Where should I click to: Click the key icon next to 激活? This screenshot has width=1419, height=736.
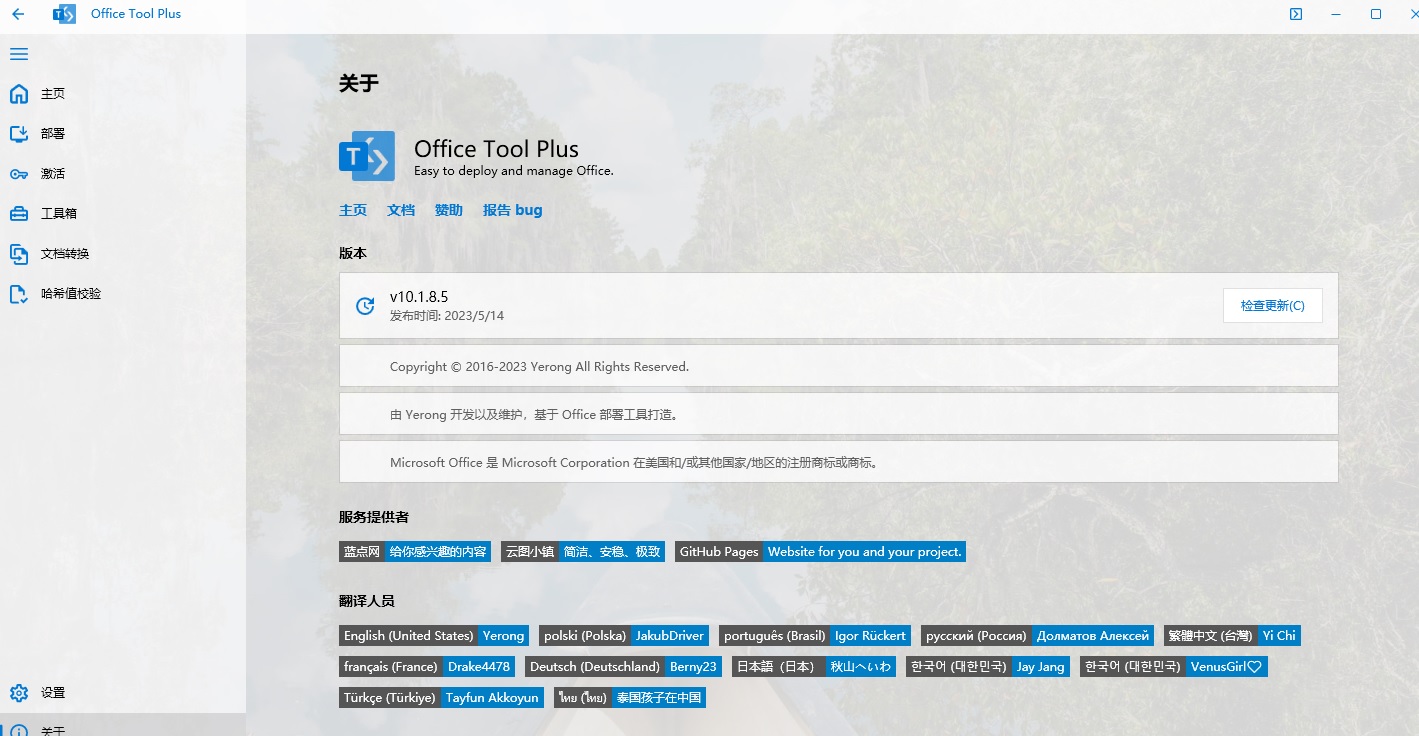point(19,174)
